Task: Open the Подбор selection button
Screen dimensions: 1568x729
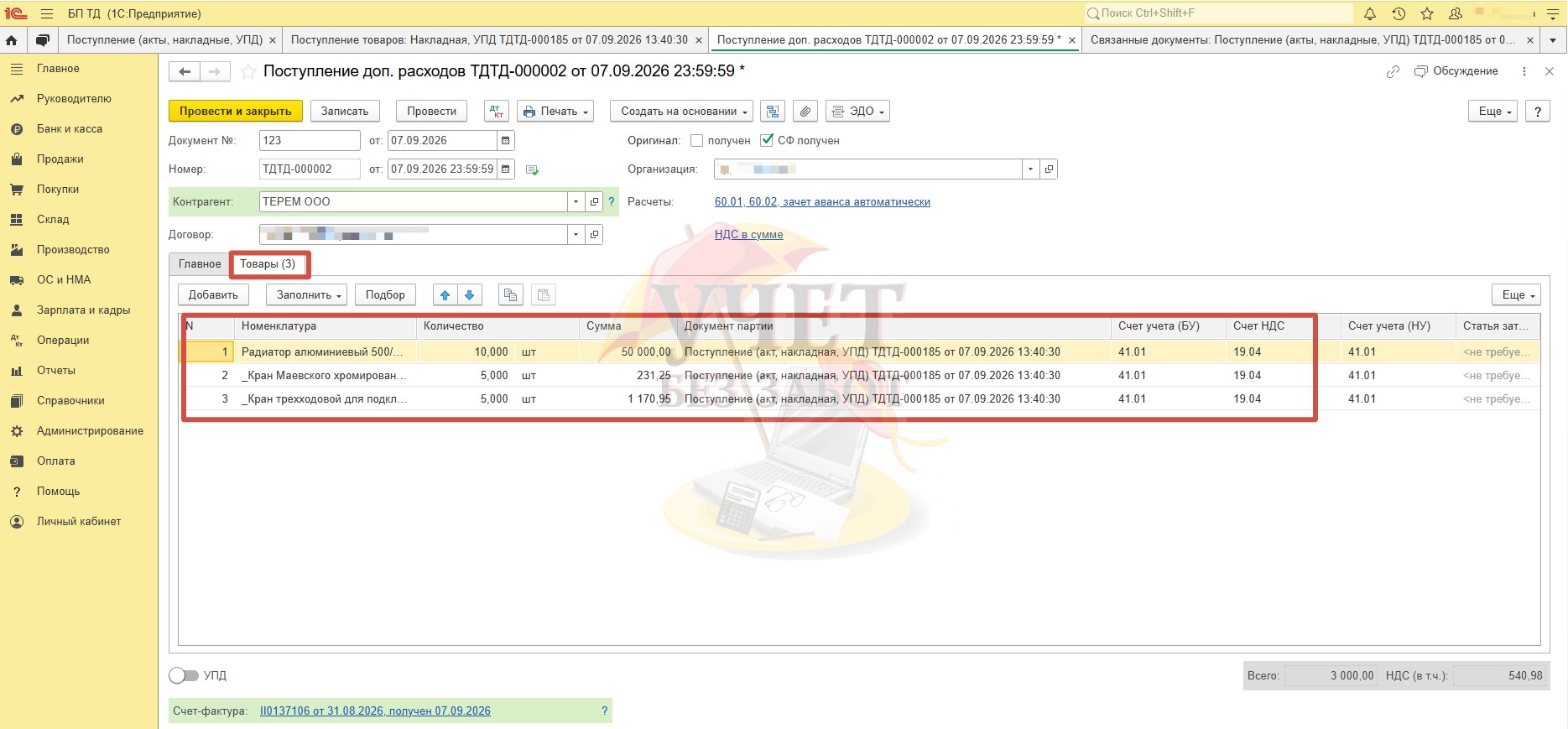Action: 385,295
